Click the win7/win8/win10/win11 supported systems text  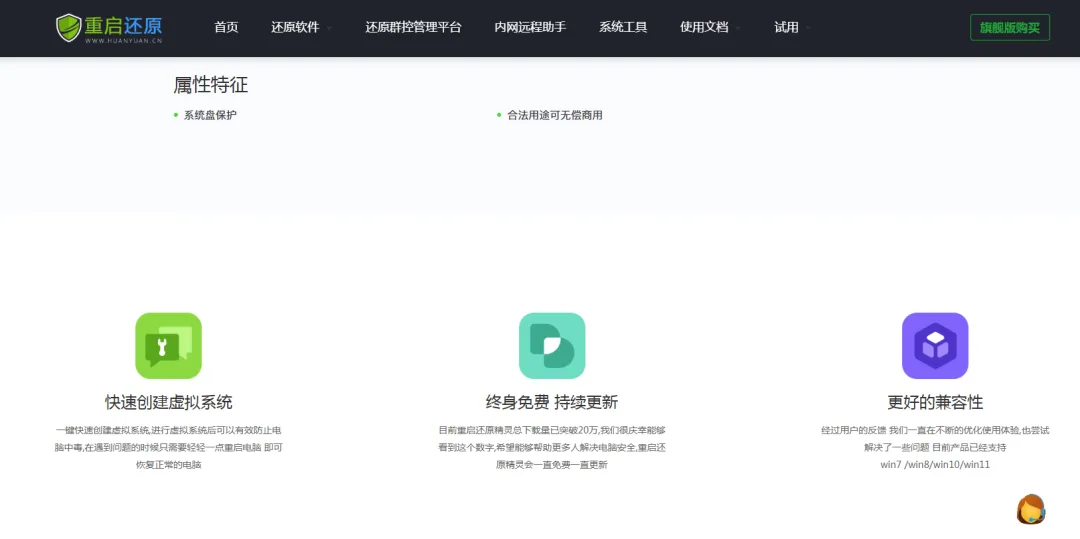point(934,465)
